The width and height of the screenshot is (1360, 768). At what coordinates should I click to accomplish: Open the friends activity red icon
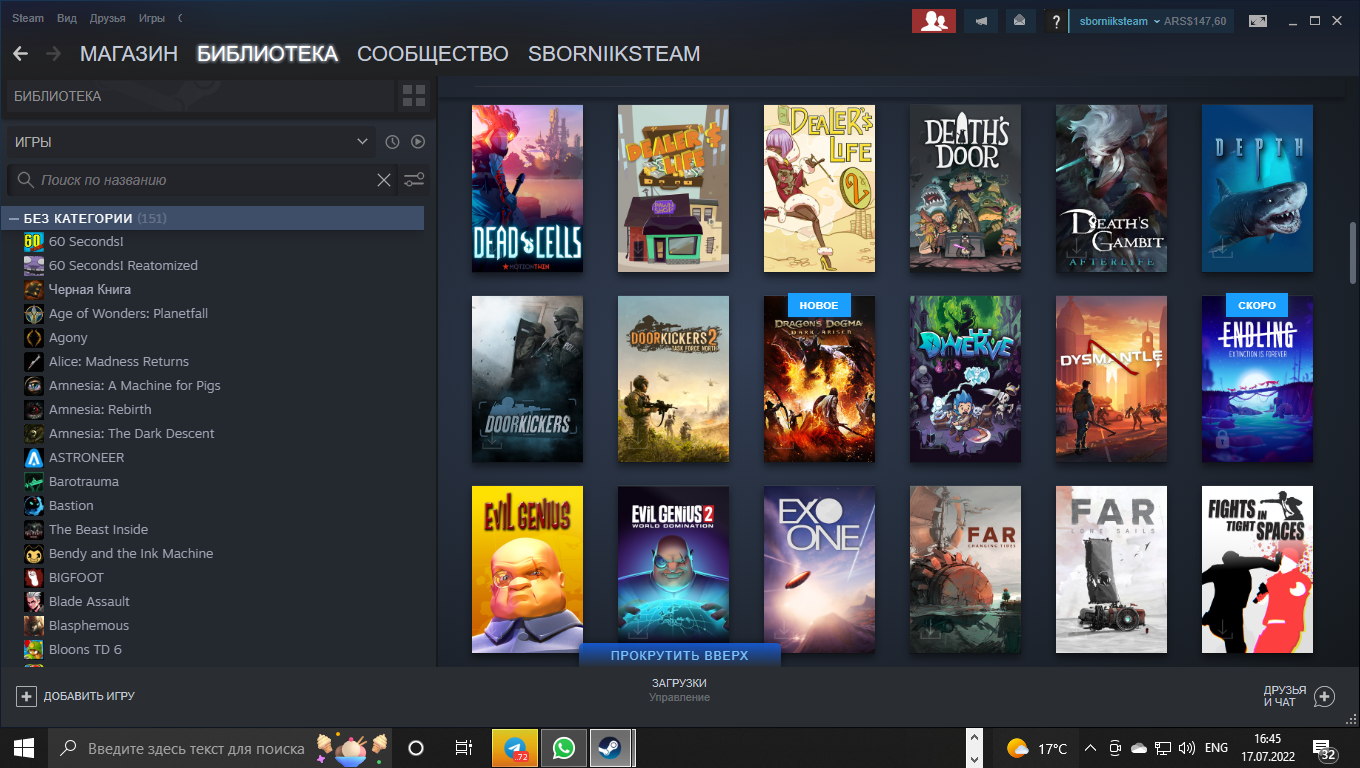(934, 21)
